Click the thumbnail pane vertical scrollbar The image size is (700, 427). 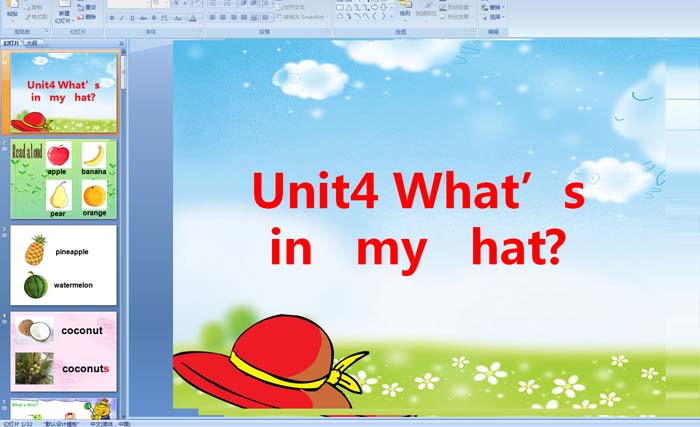pyautogui.click(x=124, y=232)
